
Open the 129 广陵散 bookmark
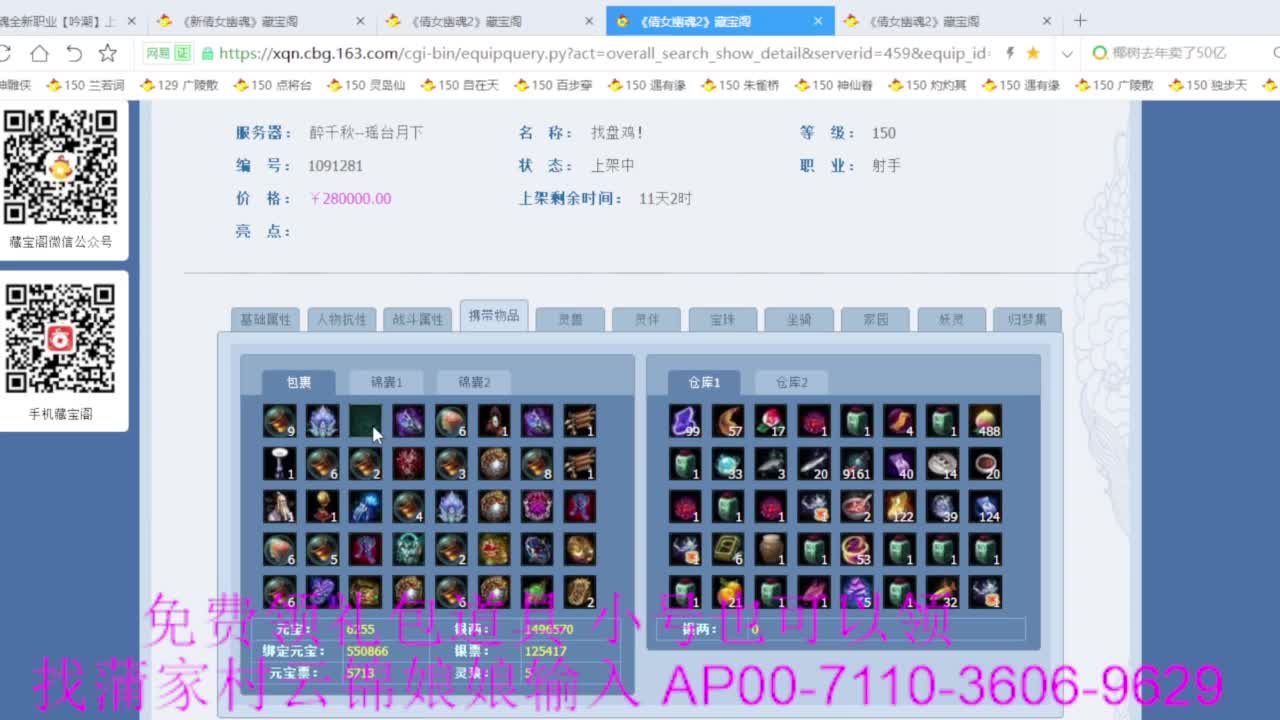click(180, 85)
